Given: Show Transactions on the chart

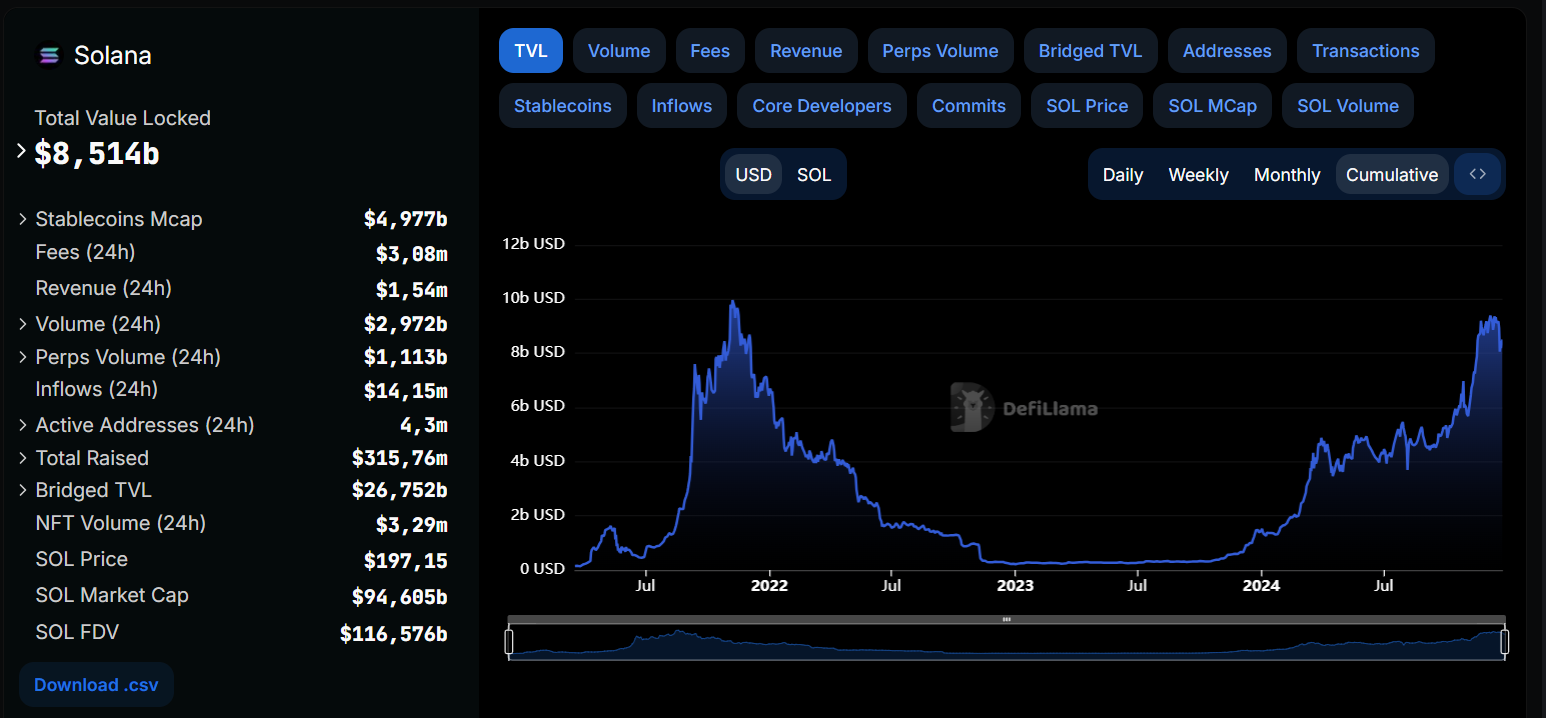Looking at the screenshot, I should coord(1366,51).
